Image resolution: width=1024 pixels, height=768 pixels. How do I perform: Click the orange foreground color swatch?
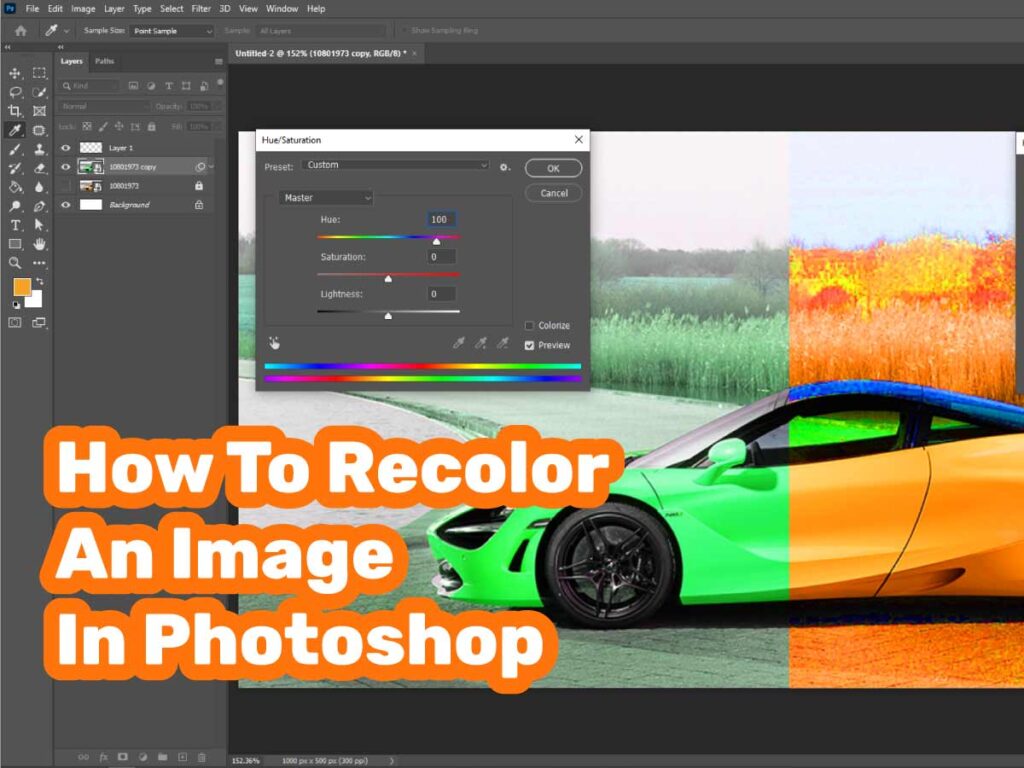22,286
